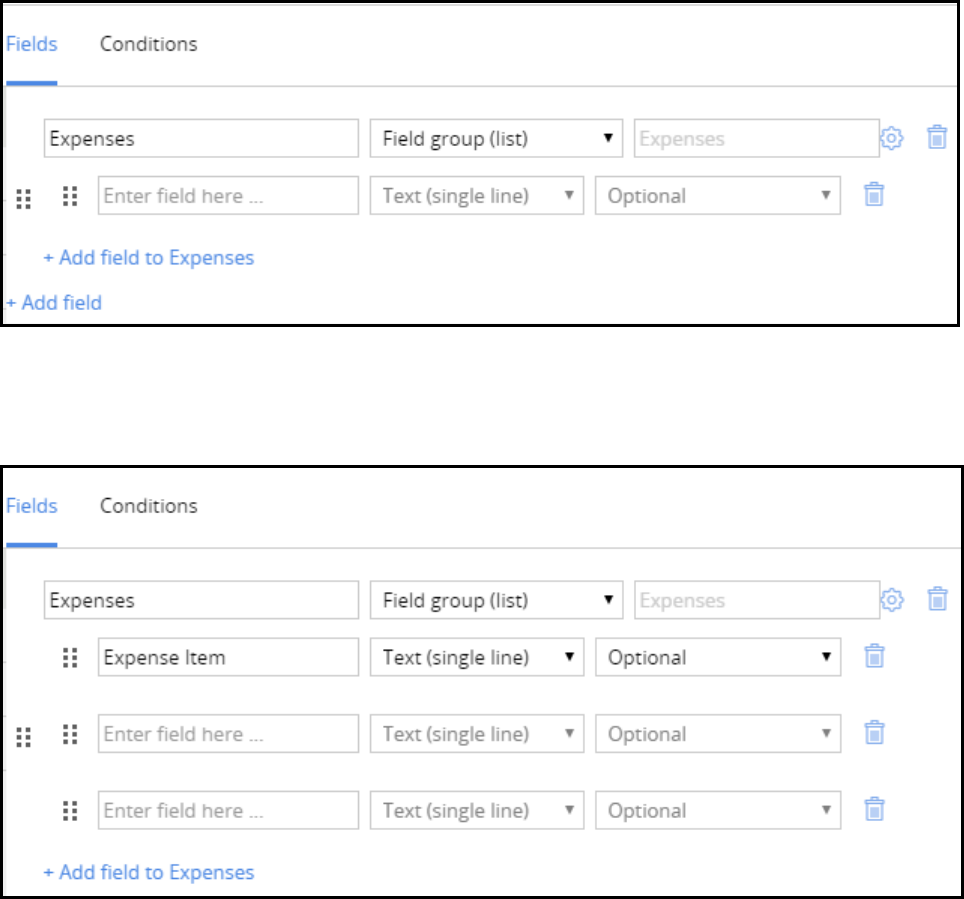The width and height of the screenshot is (964, 899).
Task: Delete the Expenses field group in bottom panel
Action: pyautogui.click(x=937, y=600)
